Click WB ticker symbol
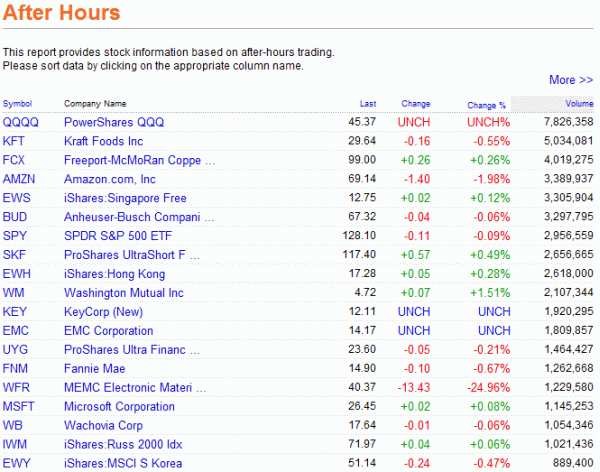 (x=13, y=425)
